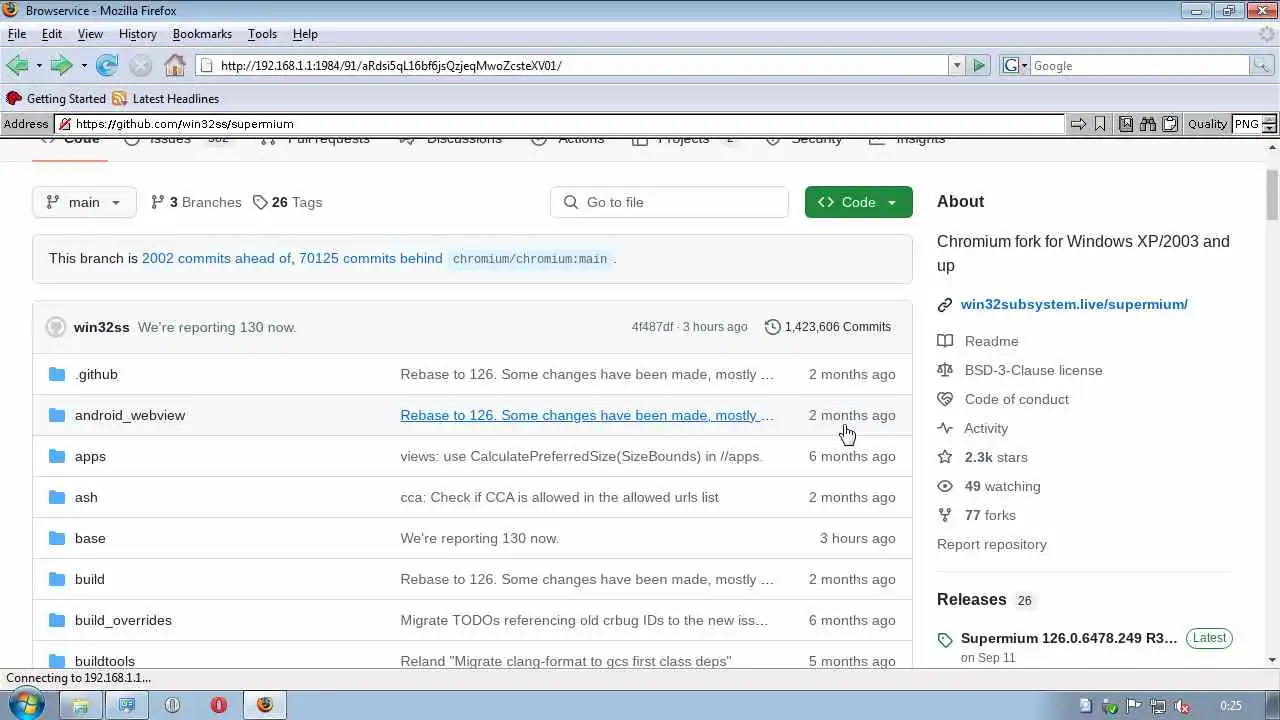Viewport: 1280px width, 720px height.
Task: Open the View menu
Action: [x=90, y=34]
